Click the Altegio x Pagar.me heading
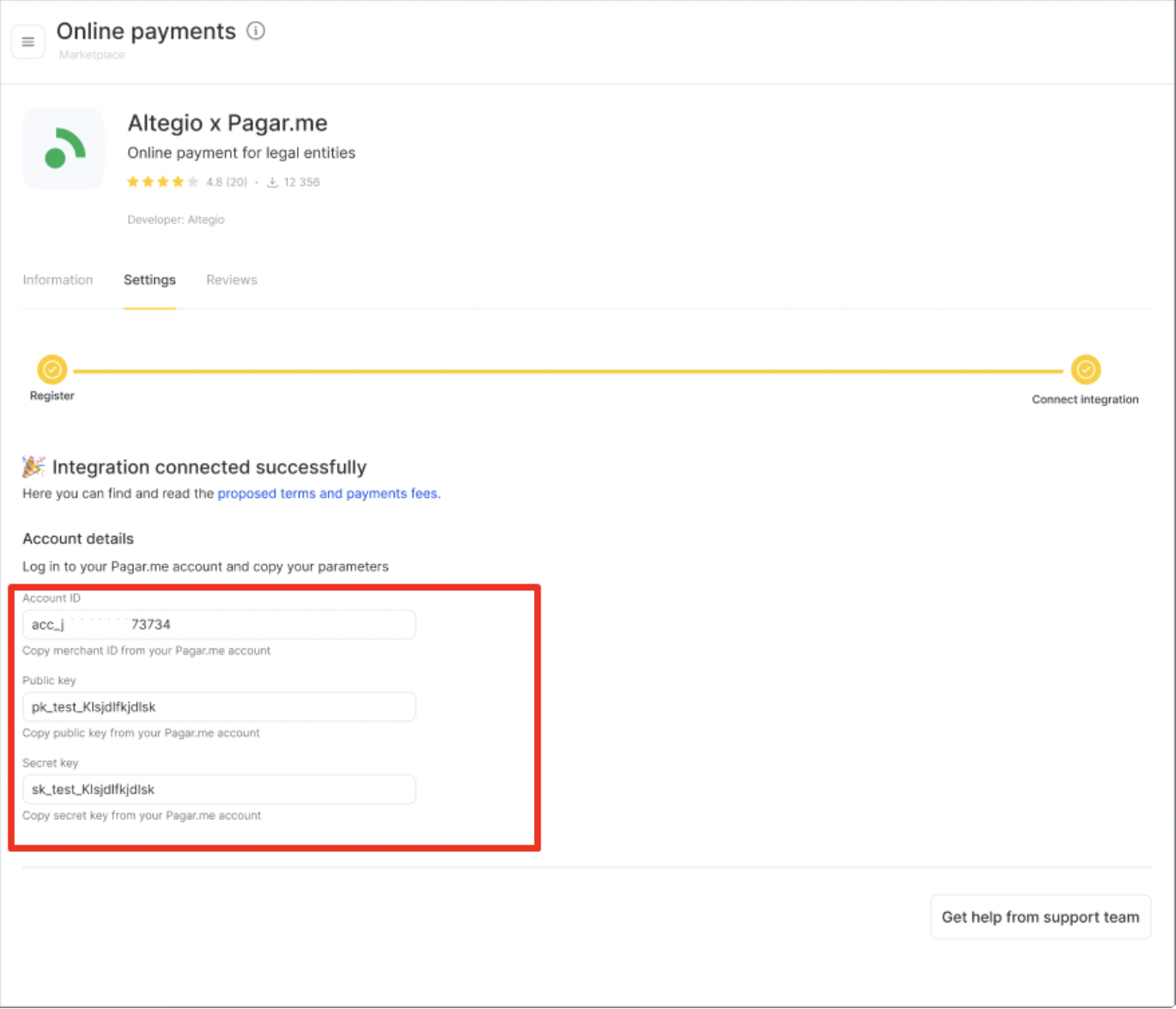This screenshot has height=1009, width=1176. tap(227, 123)
